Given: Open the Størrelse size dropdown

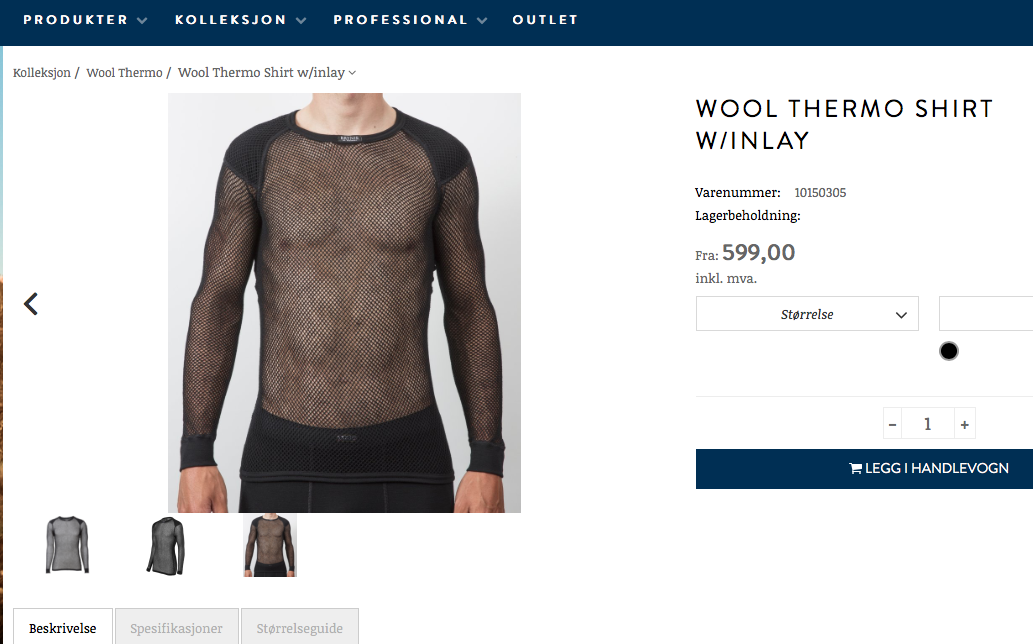Looking at the screenshot, I should tap(807, 314).
